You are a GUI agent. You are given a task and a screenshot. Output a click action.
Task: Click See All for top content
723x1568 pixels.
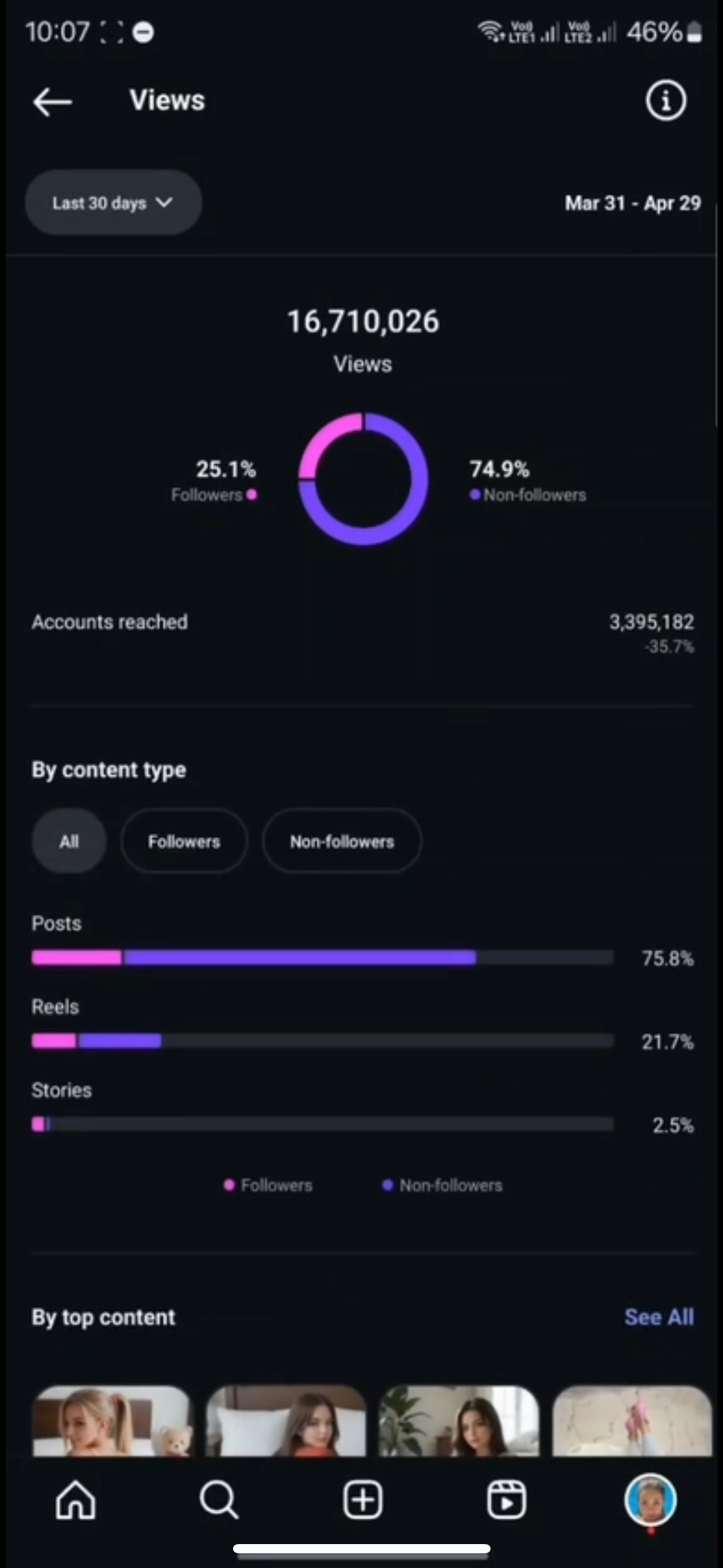[659, 1316]
